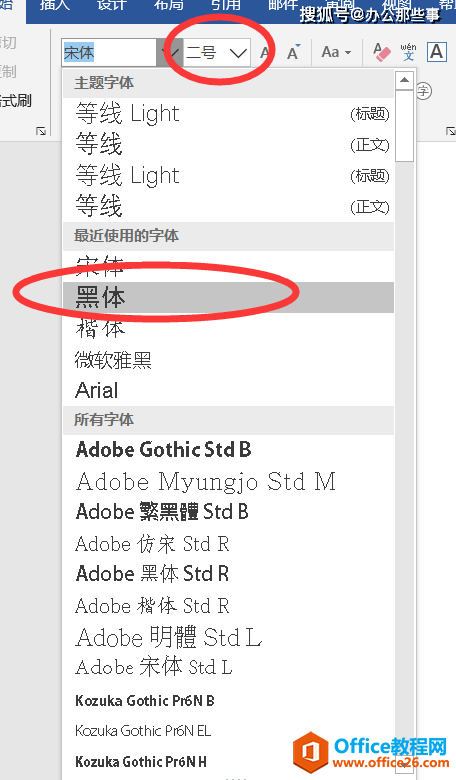Open the Change Case Aa menu
This screenshot has width=456, height=780.
pos(336,52)
